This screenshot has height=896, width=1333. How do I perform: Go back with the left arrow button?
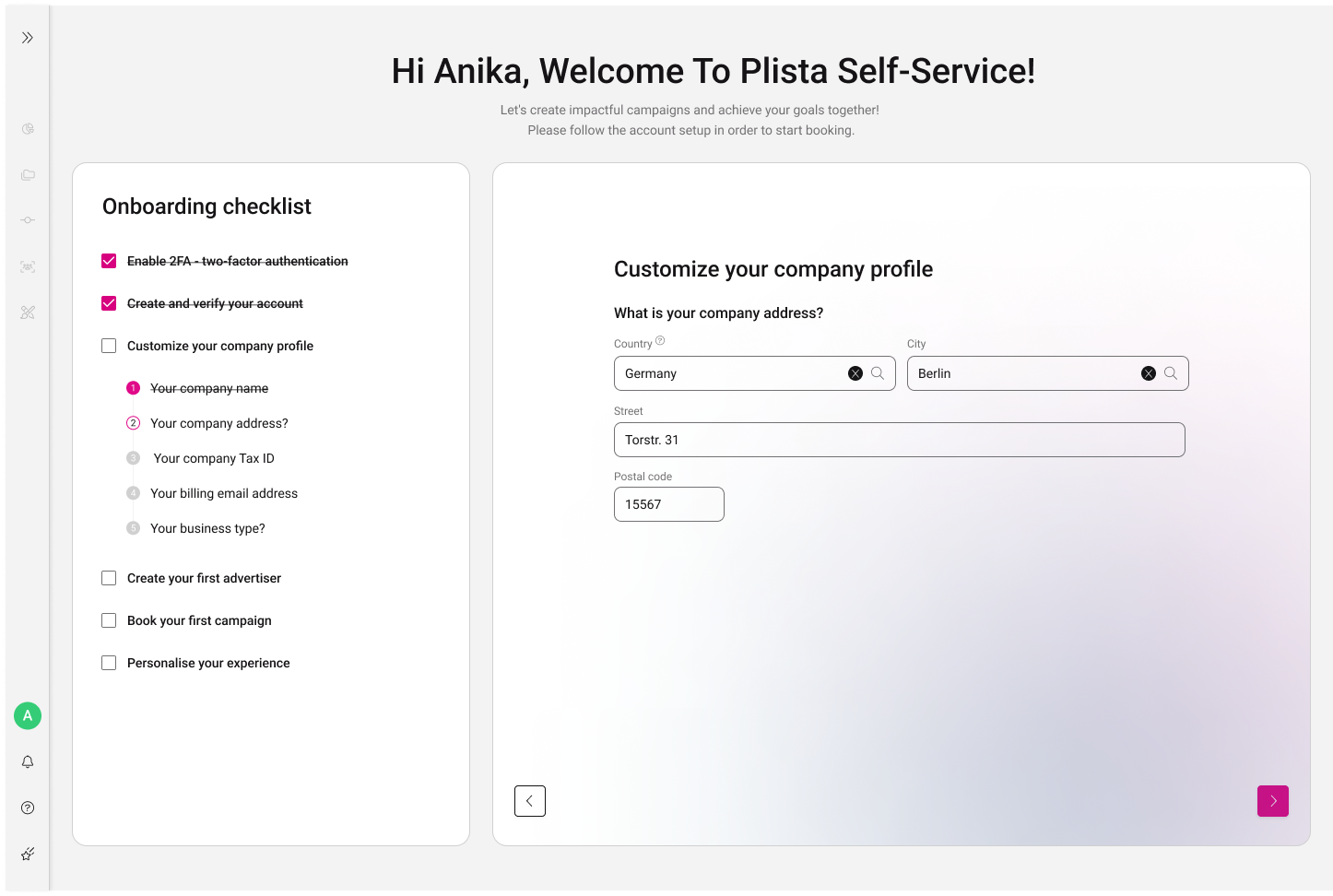tap(530, 801)
